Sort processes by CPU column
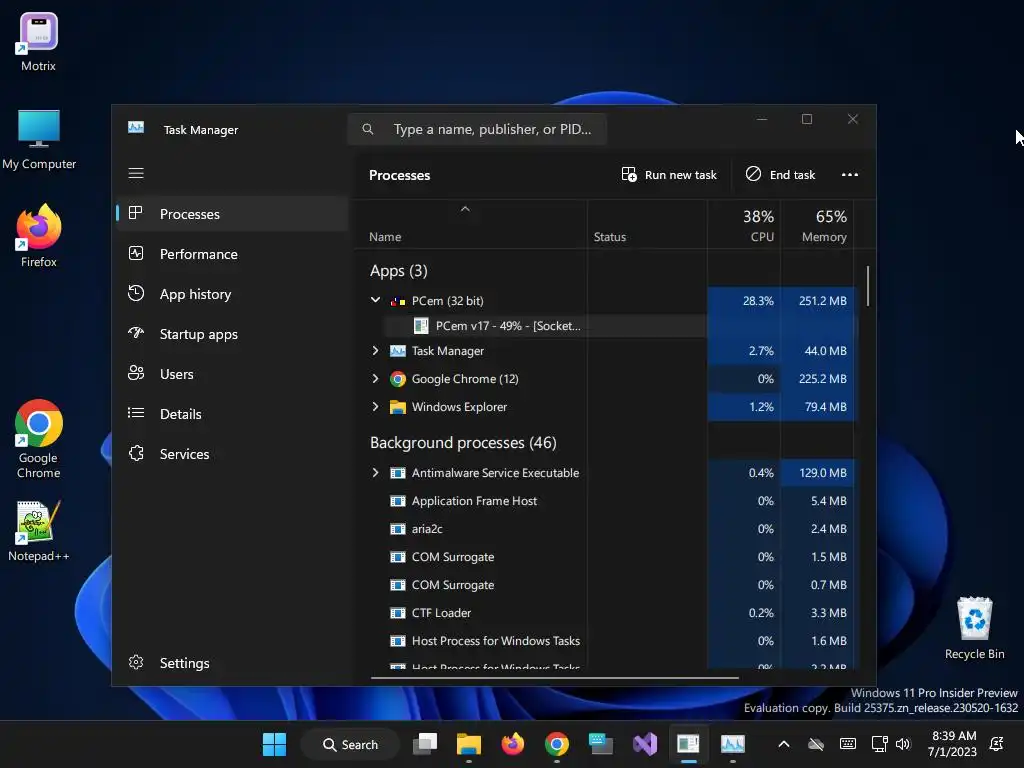1024x768 pixels. (x=744, y=225)
